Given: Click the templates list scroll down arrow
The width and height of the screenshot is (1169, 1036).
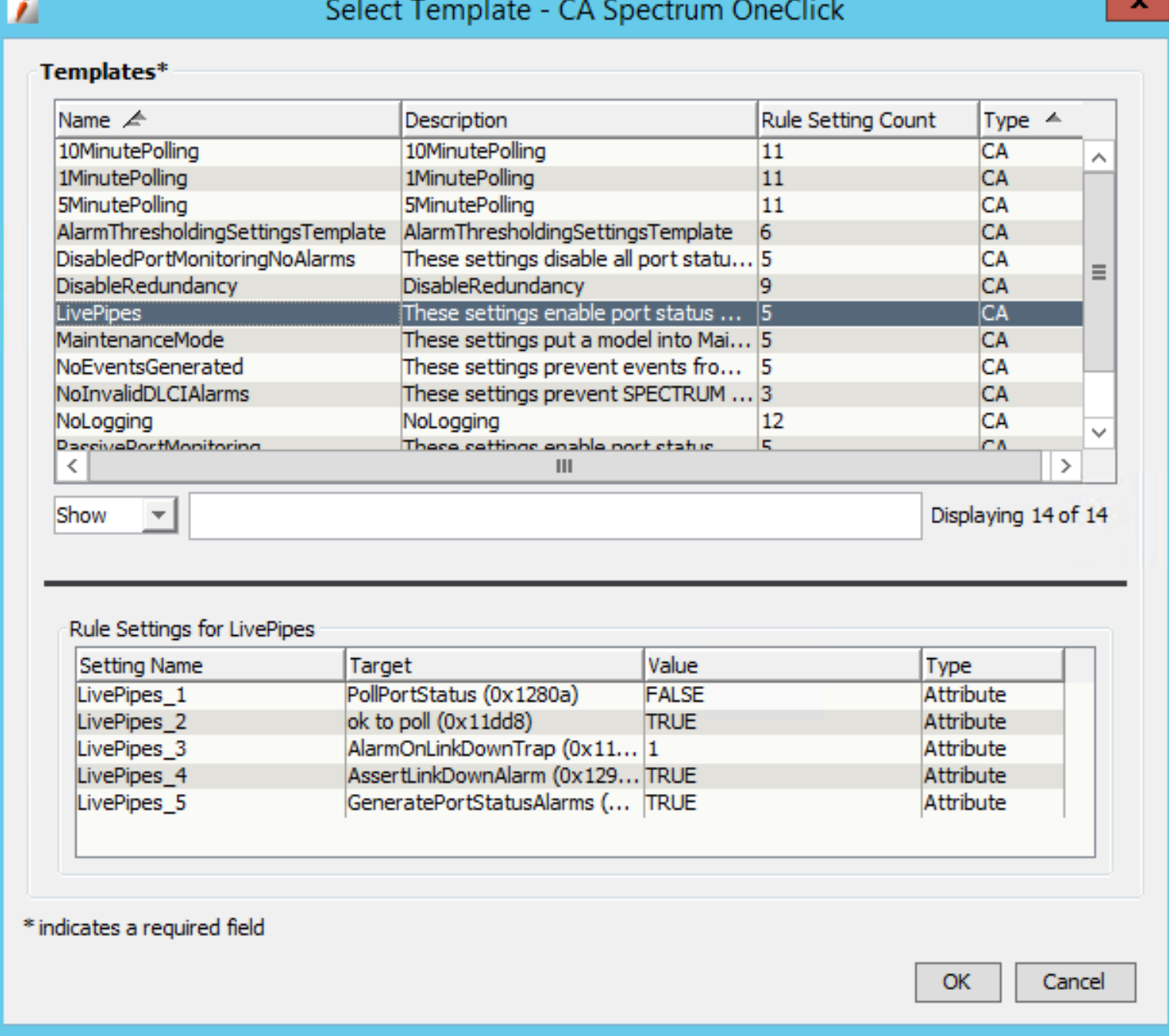Looking at the screenshot, I should tap(1099, 432).
